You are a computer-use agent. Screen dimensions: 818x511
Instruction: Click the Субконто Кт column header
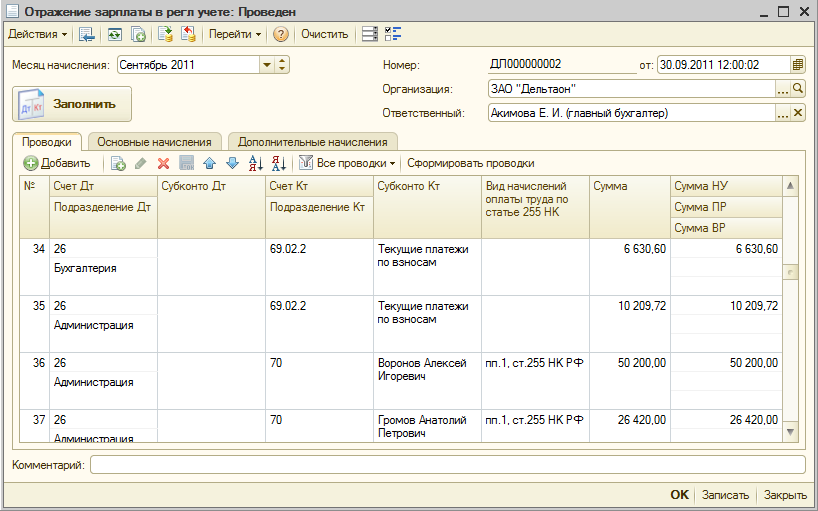(x=427, y=207)
